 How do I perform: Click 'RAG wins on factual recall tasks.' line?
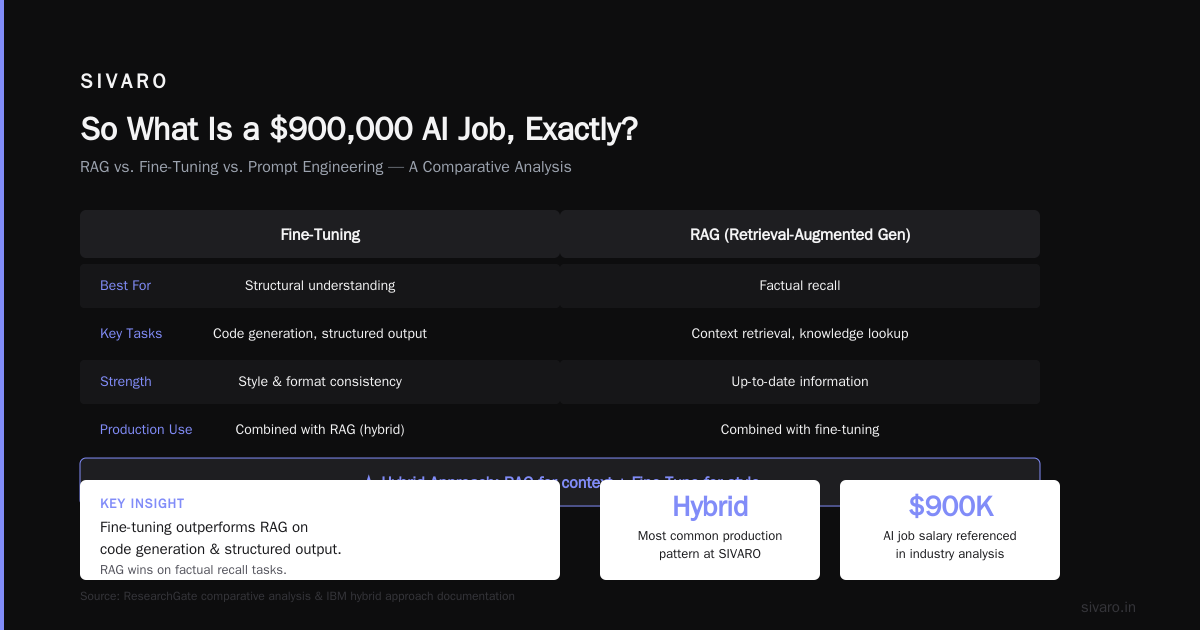pyautogui.click(x=193, y=570)
